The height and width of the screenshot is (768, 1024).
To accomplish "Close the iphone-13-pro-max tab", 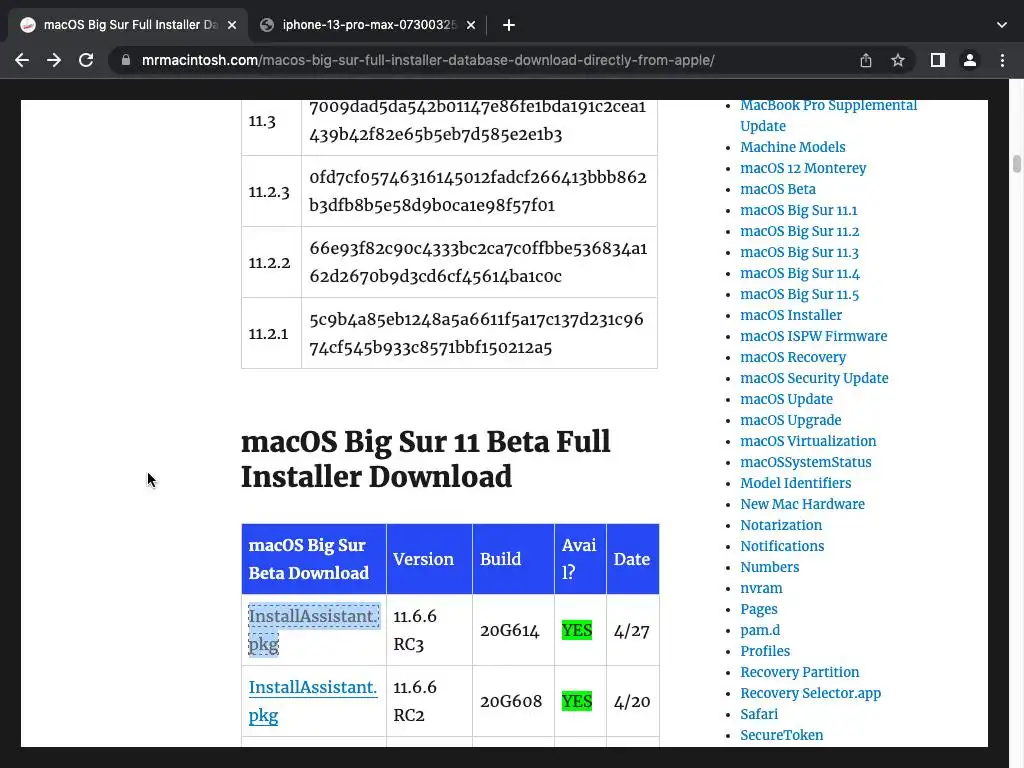I will point(471,25).
